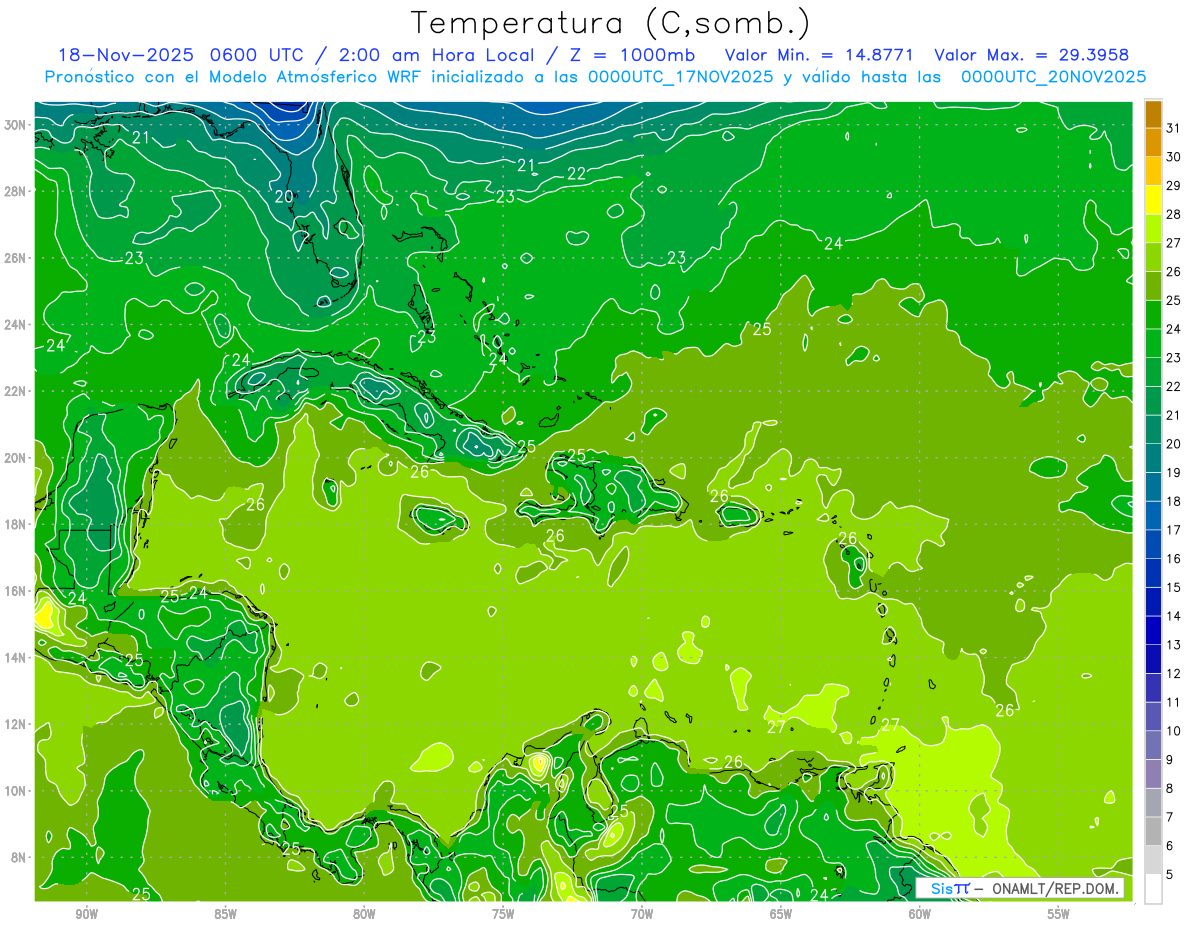Click the '26N' latitude axis label
The width and height of the screenshot is (1200, 927).
[x=16, y=258]
